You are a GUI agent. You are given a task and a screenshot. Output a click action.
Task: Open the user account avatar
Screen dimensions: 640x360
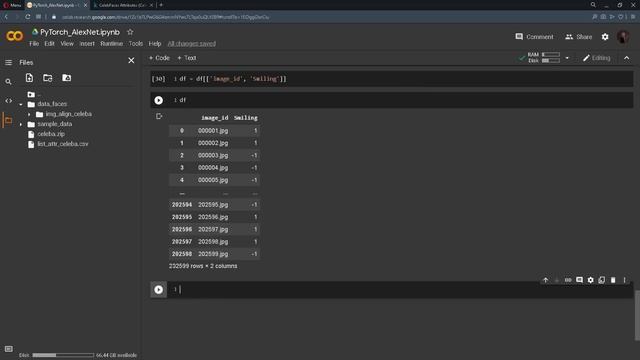pyautogui.click(x=623, y=37)
